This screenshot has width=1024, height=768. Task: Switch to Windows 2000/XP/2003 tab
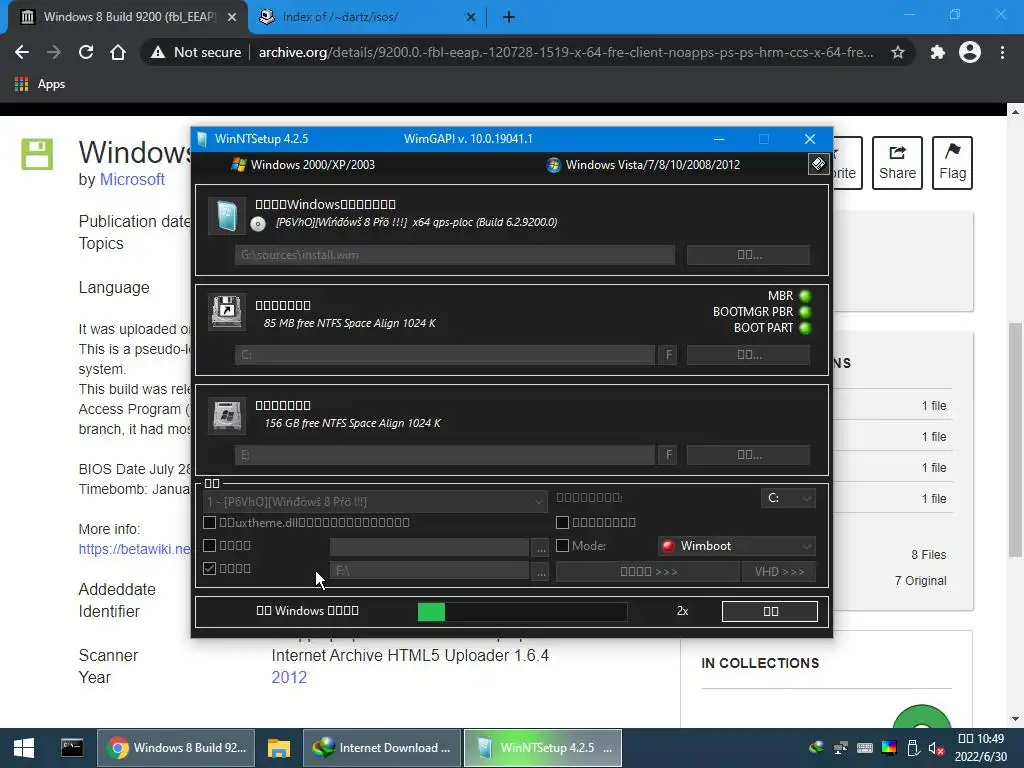pyautogui.click(x=304, y=165)
